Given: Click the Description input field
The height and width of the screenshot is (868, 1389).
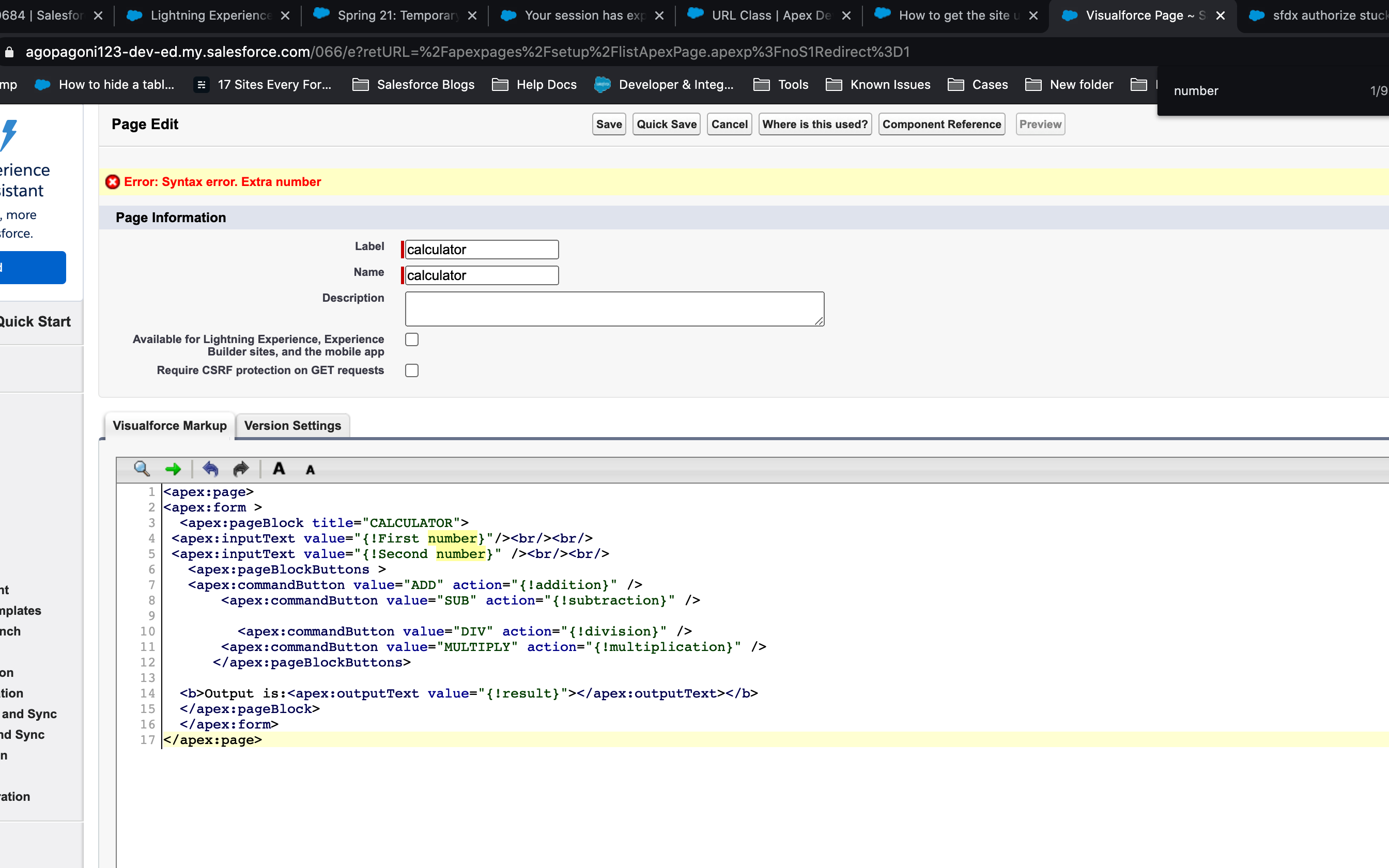Looking at the screenshot, I should [x=615, y=308].
